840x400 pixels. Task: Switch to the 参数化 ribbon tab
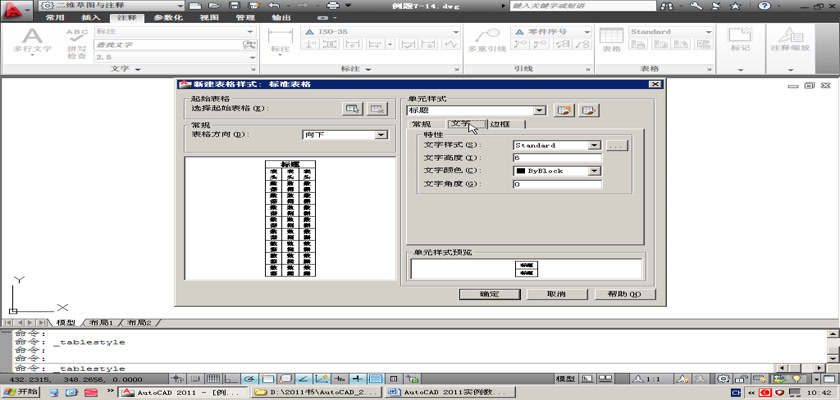pos(168,17)
